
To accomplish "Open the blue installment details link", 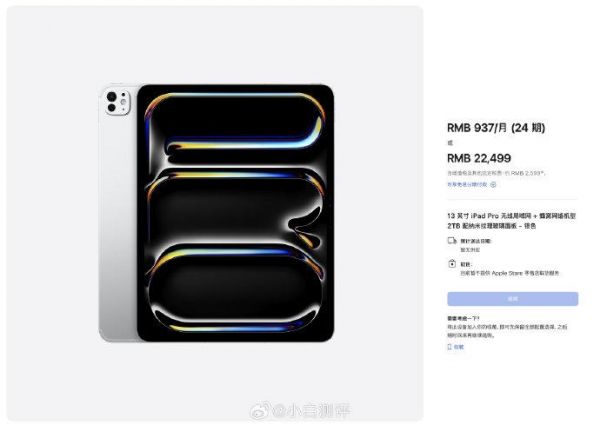I will coord(467,184).
